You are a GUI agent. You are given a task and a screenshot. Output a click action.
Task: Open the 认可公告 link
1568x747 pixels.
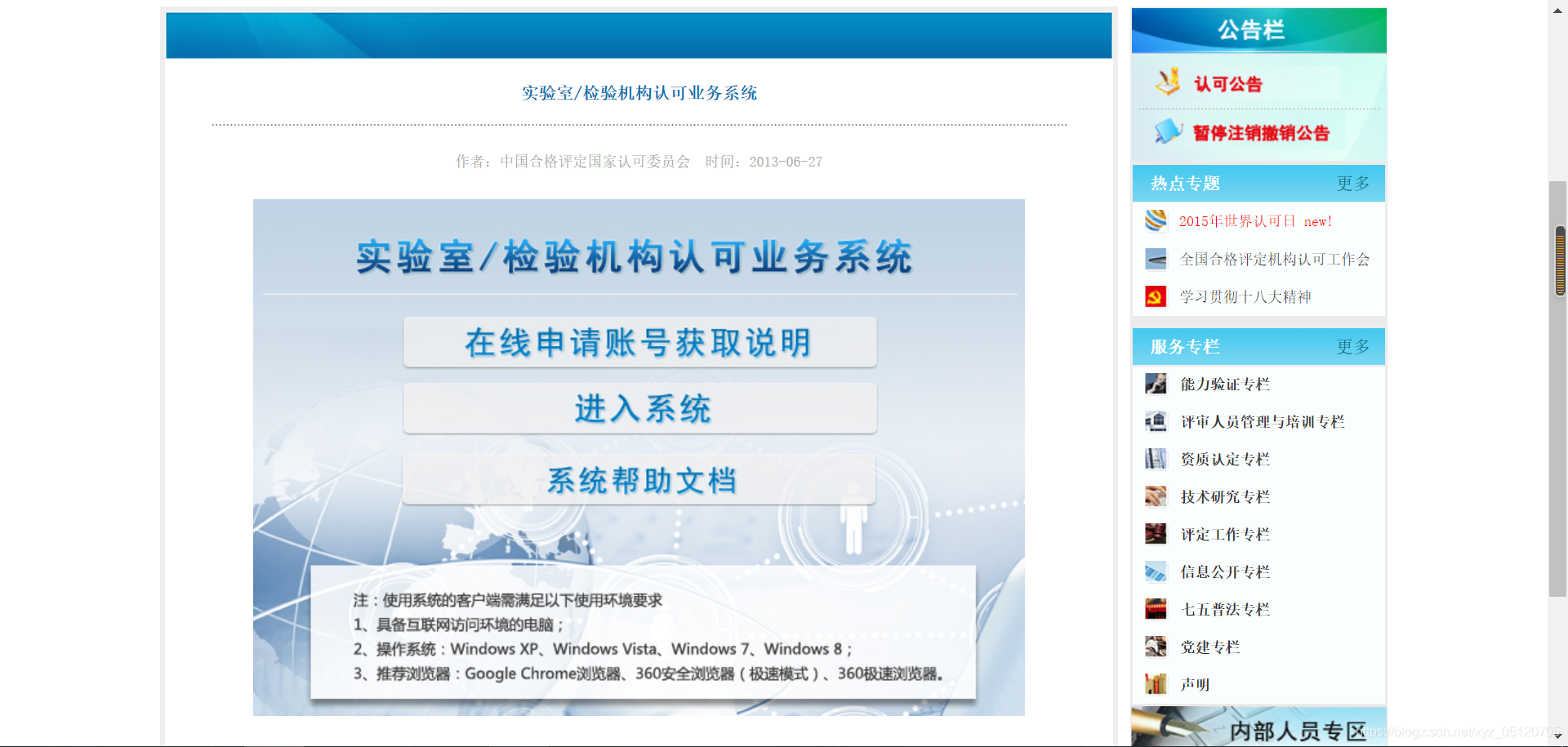[x=1228, y=84]
